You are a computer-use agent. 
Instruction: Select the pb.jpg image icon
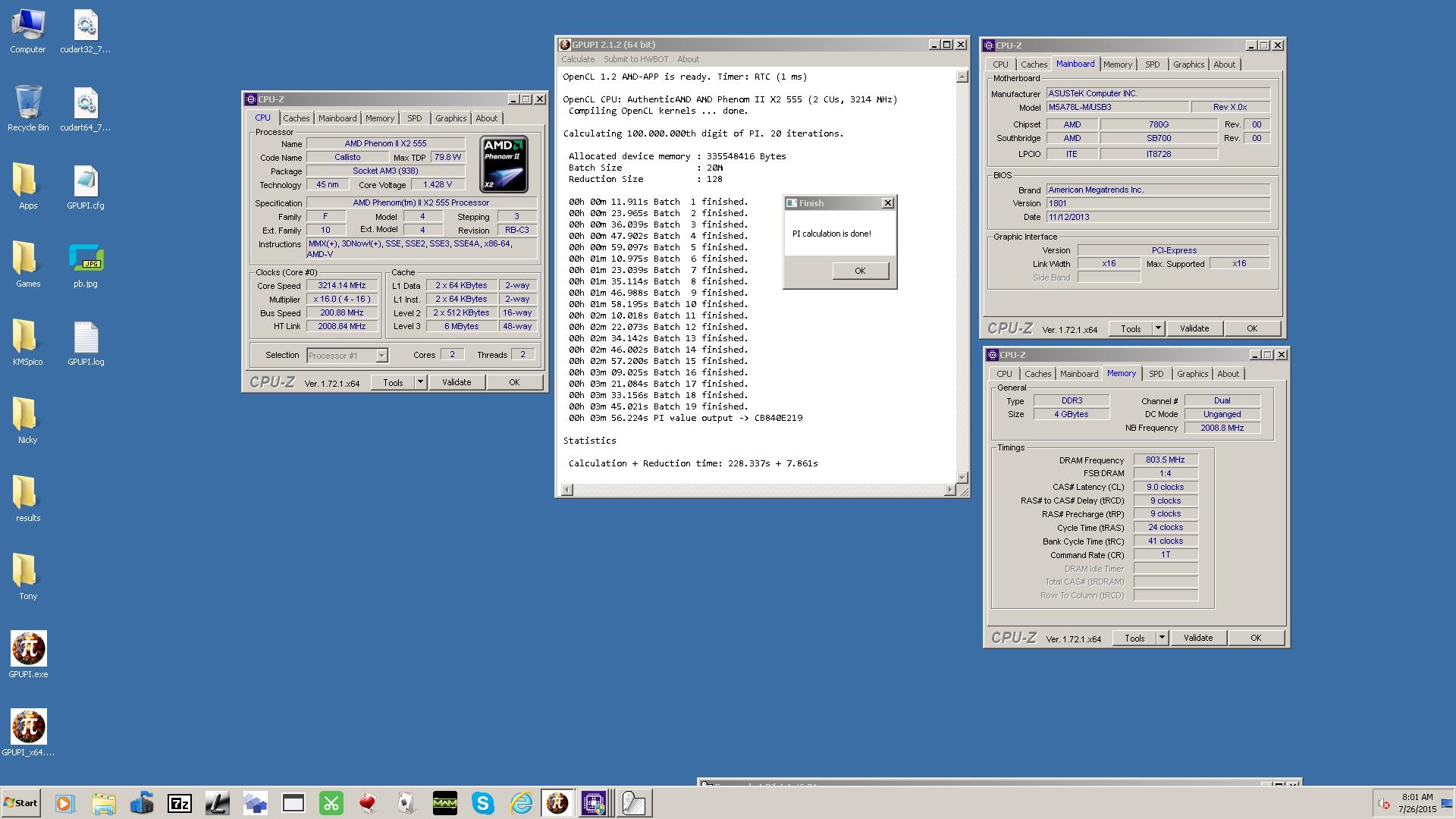point(86,266)
